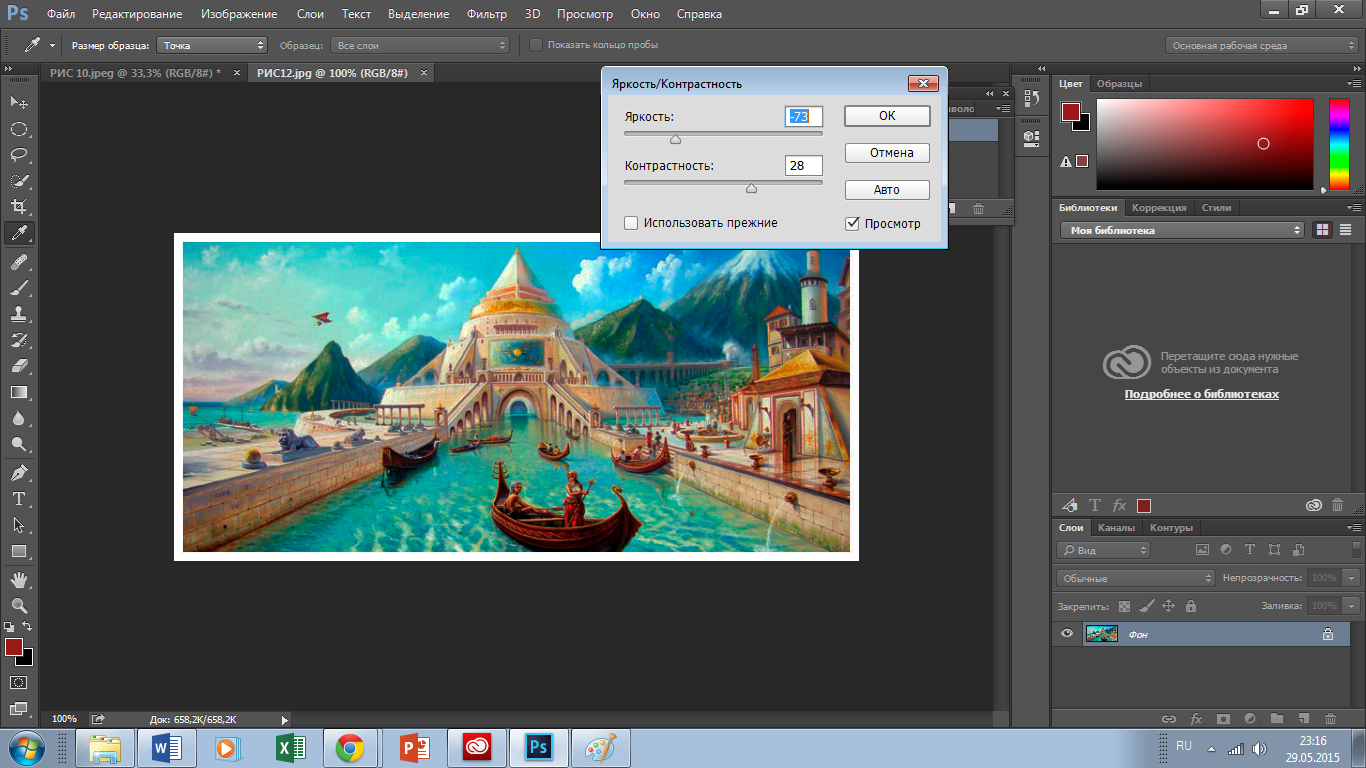The height and width of the screenshot is (768, 1366).
Task: Switch to the 'Каналы' tab
Action: pos(1116,527)
